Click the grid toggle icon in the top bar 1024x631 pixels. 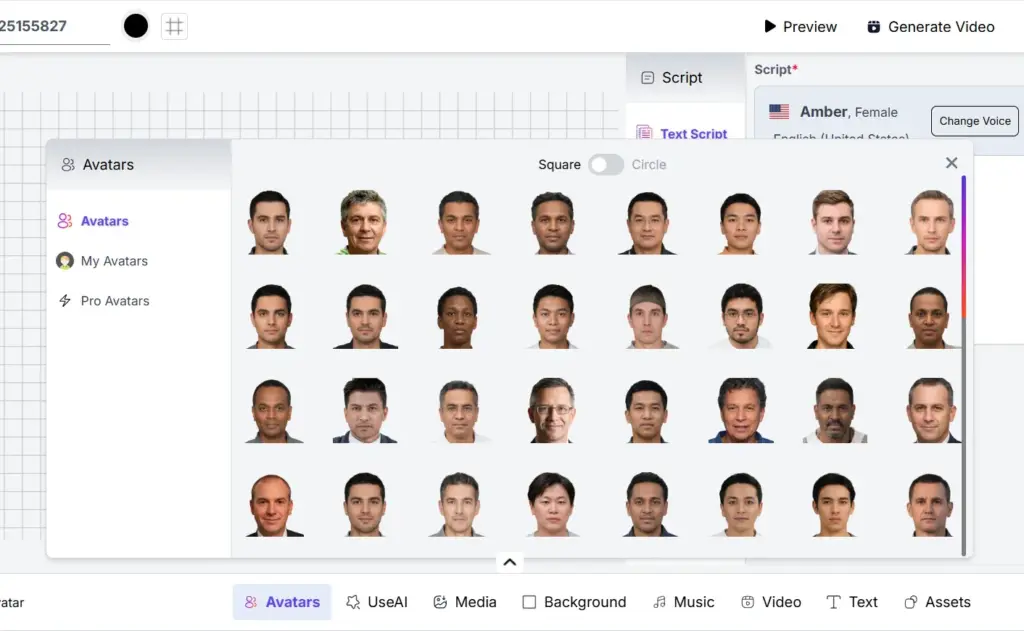(174, 25)
